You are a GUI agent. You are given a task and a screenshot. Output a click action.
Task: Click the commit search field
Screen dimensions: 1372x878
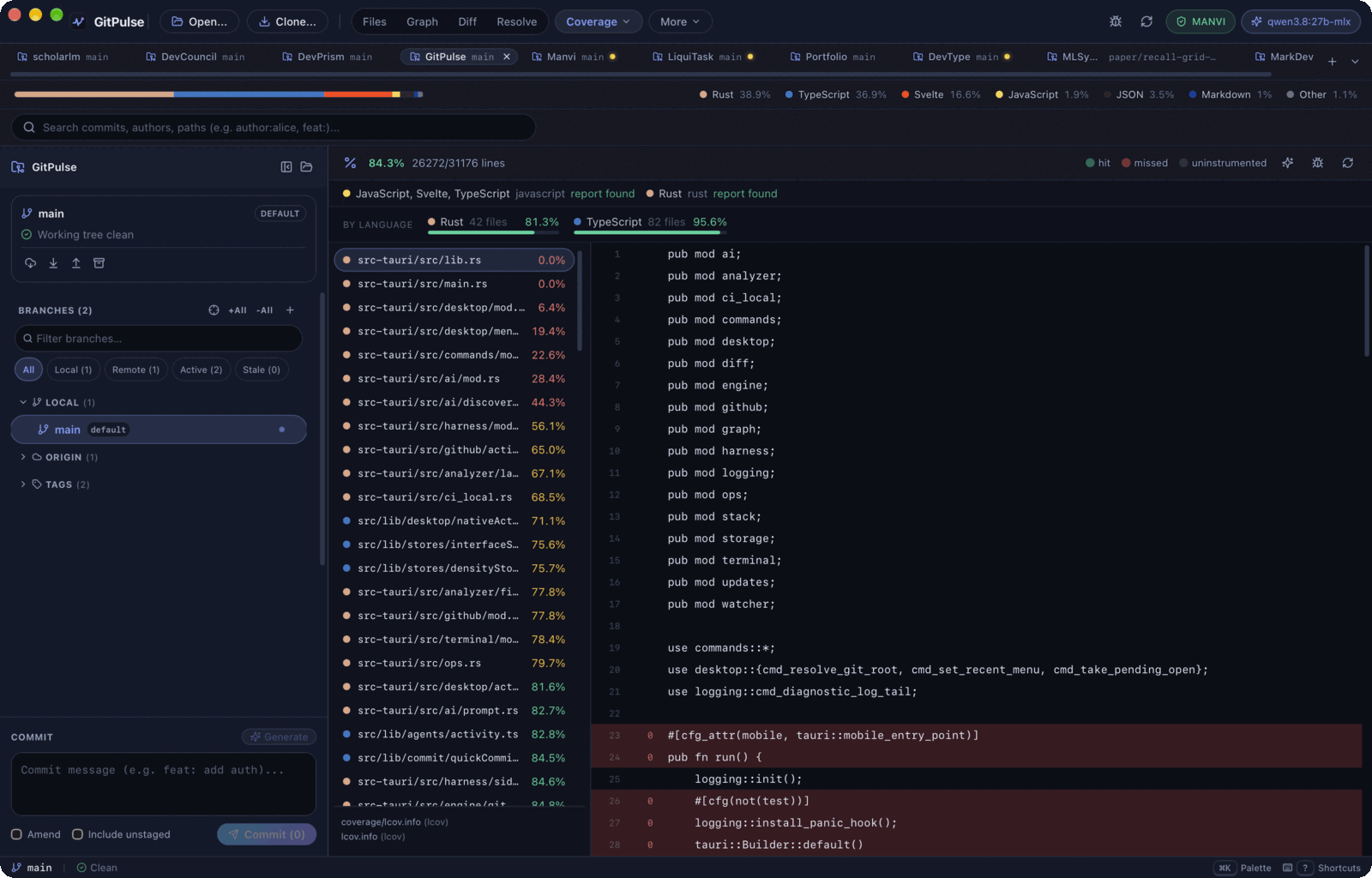274,127
